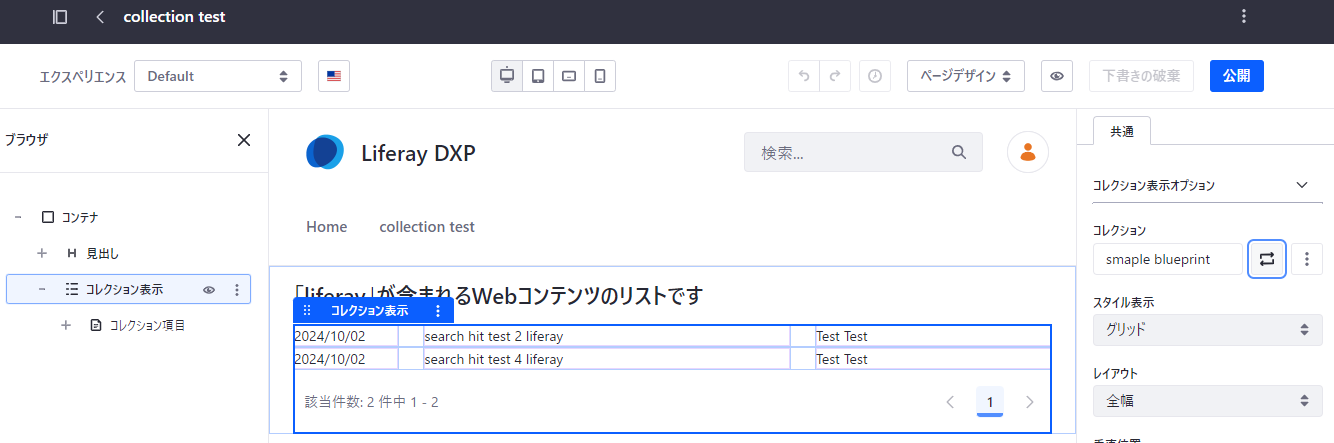
Task: Open the Home navigation link
Action: (x=326, y=227)
